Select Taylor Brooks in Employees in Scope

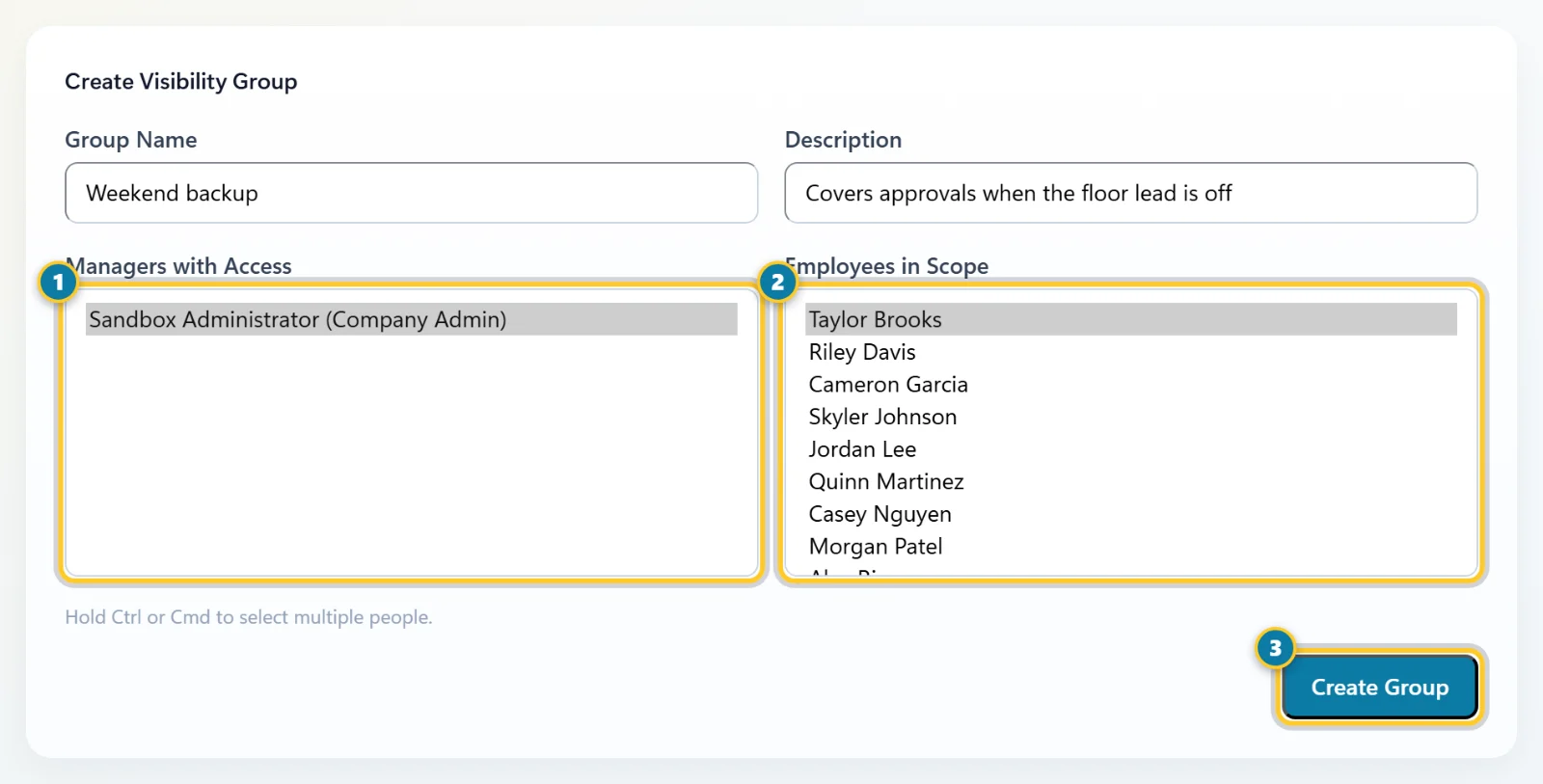(1131, 319)
